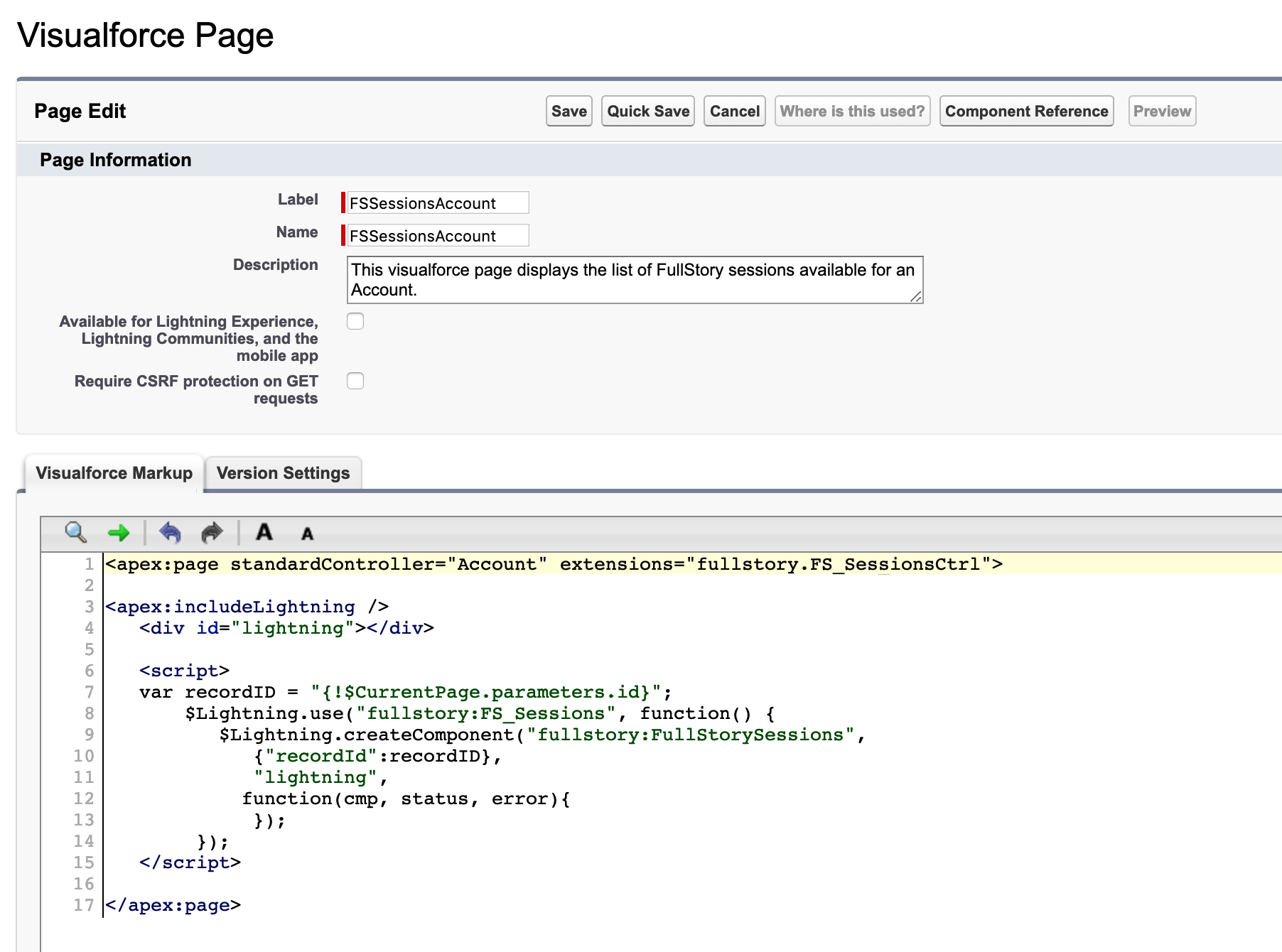
Task: Click the Page Information section header
Action: pos(116,160)
